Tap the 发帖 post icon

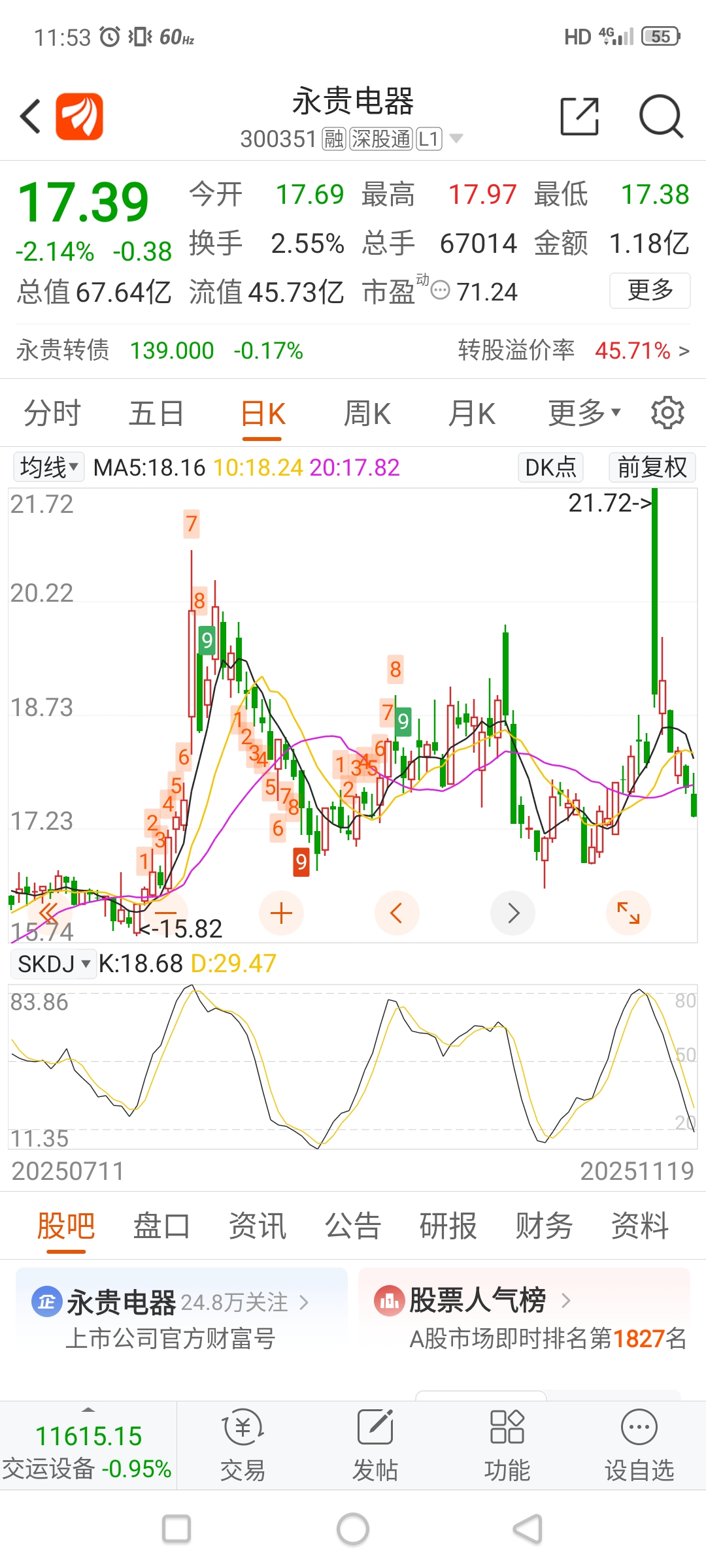(375, 1428)
